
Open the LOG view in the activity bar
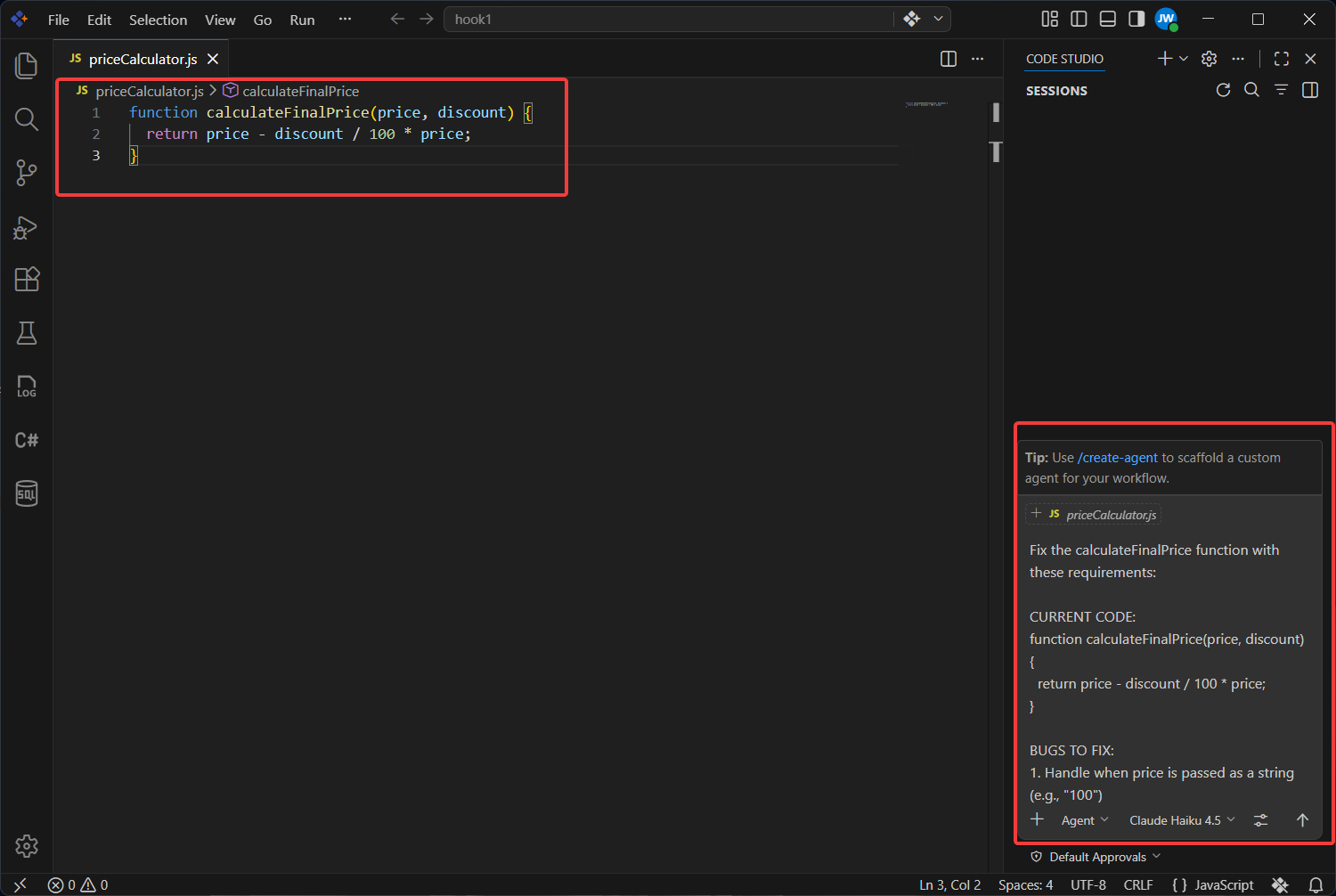click(27, 387)
